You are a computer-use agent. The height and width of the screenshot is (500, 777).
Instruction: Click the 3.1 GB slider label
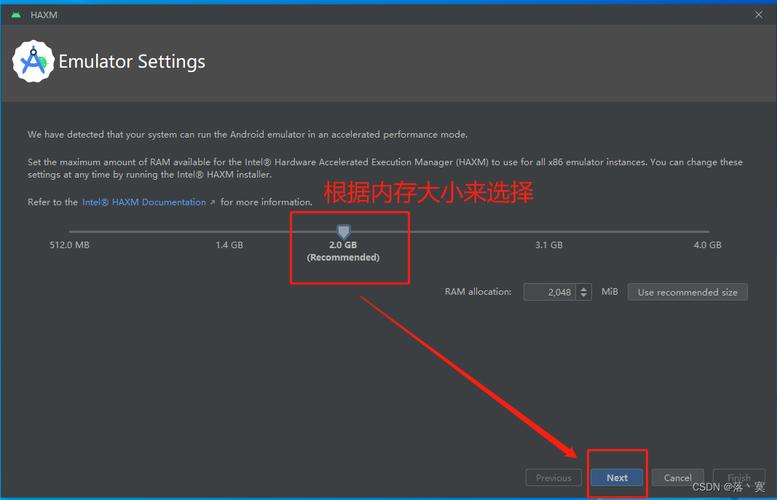point(549,245)
